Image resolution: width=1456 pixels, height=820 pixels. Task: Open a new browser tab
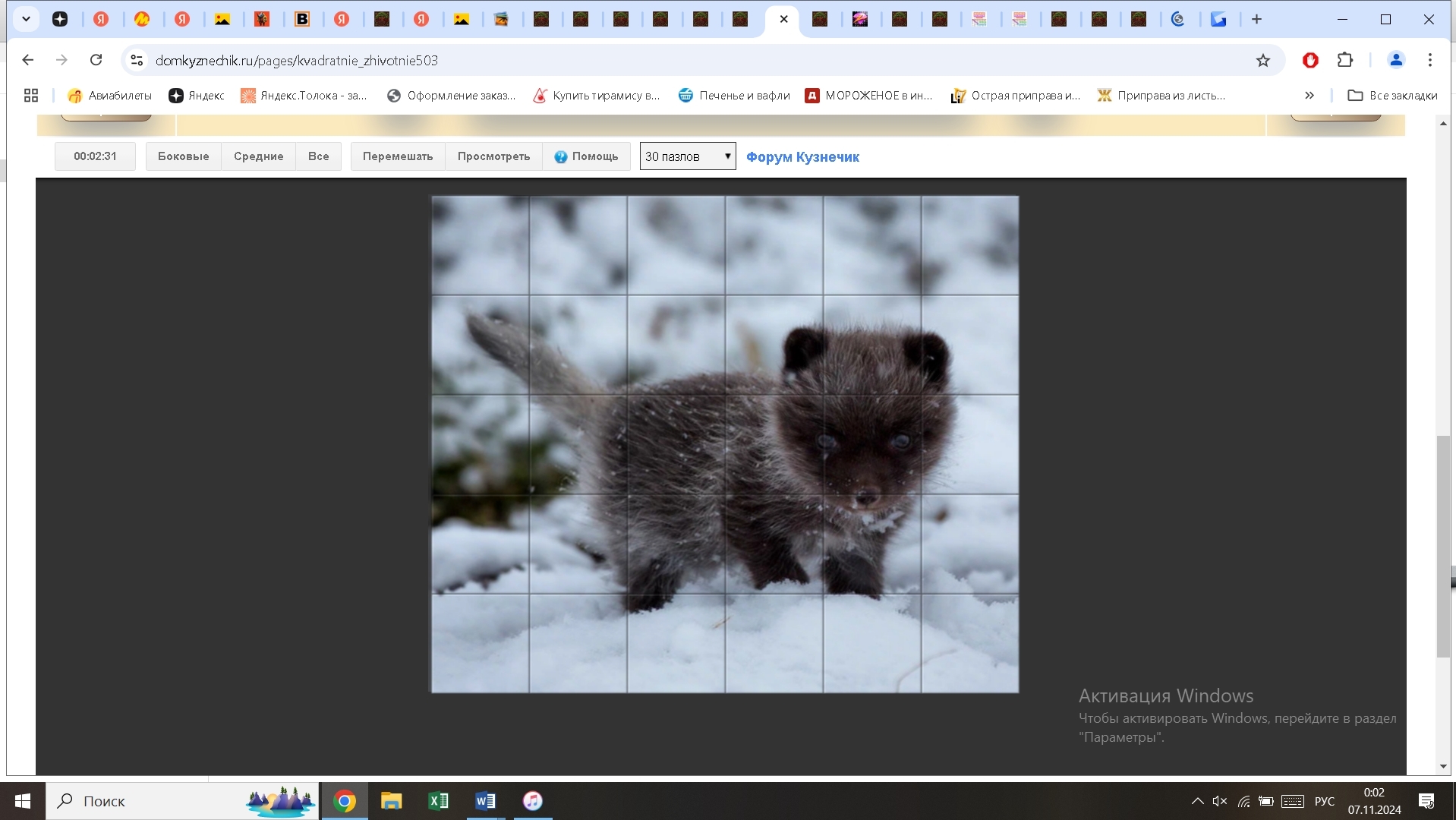(1256, 20)
